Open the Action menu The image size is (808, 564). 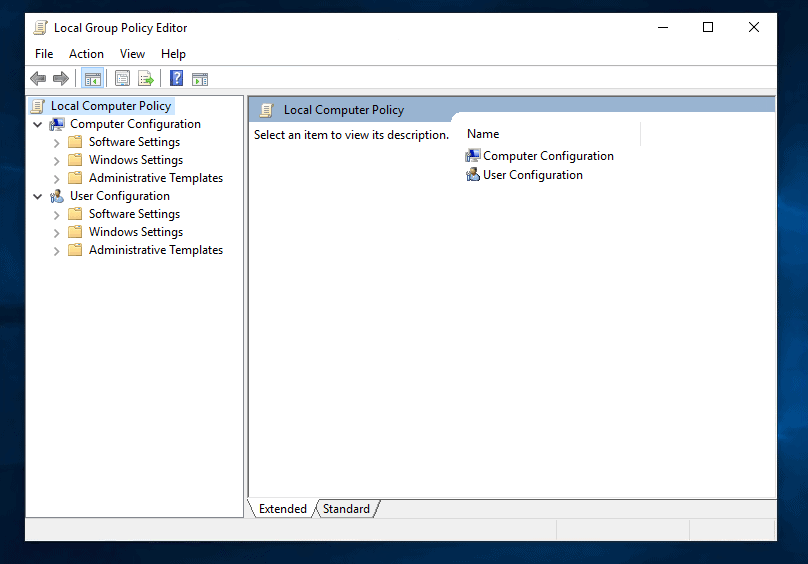point(86,54)
